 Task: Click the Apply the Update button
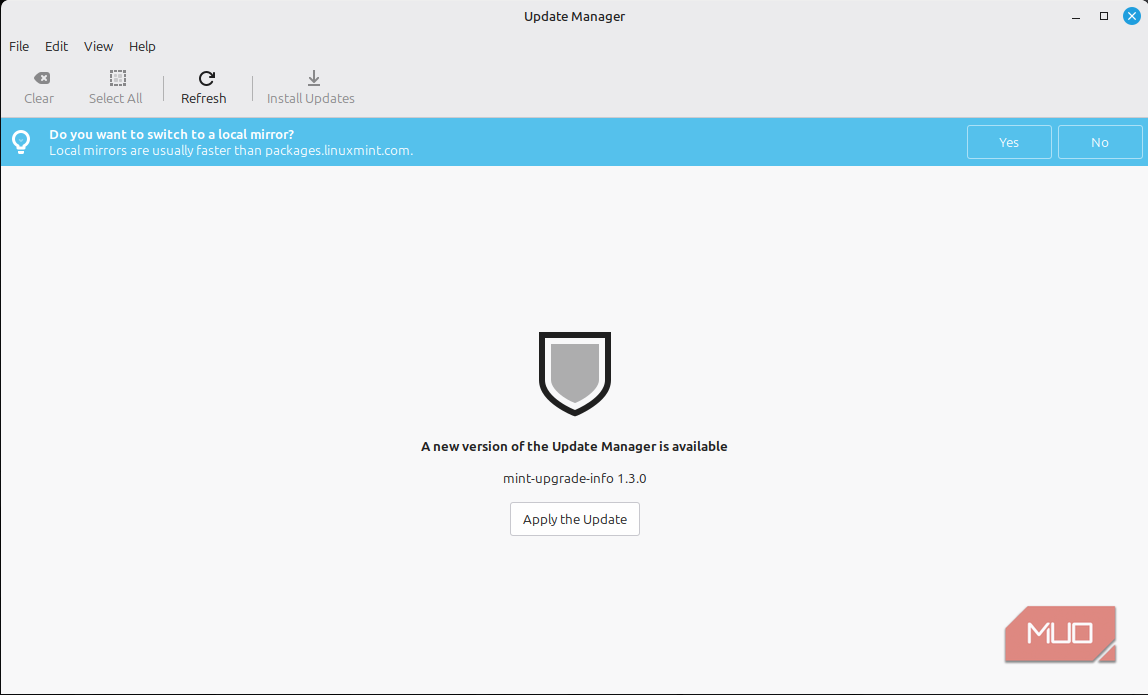[x=575, y=519]
